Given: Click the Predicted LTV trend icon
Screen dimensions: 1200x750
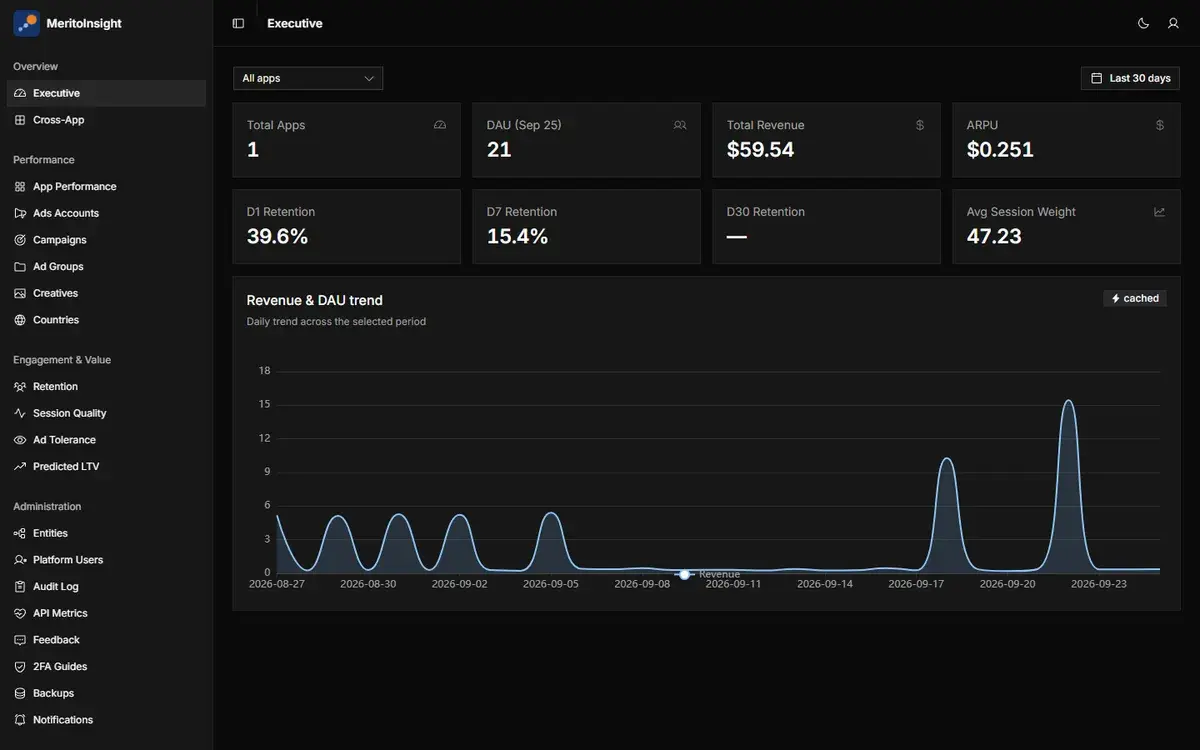Looking at the screenshot, I should click(x=20, y=467).
